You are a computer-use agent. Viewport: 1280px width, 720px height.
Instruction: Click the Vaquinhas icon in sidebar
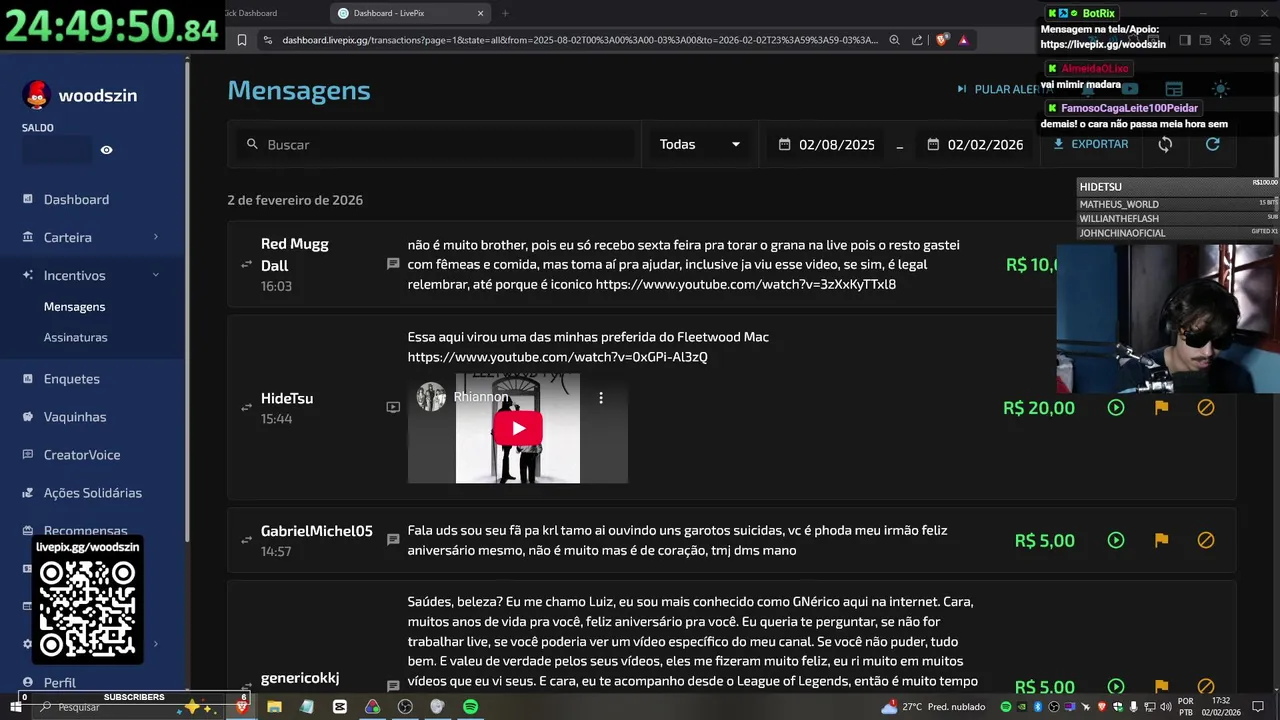pos(28,417)
